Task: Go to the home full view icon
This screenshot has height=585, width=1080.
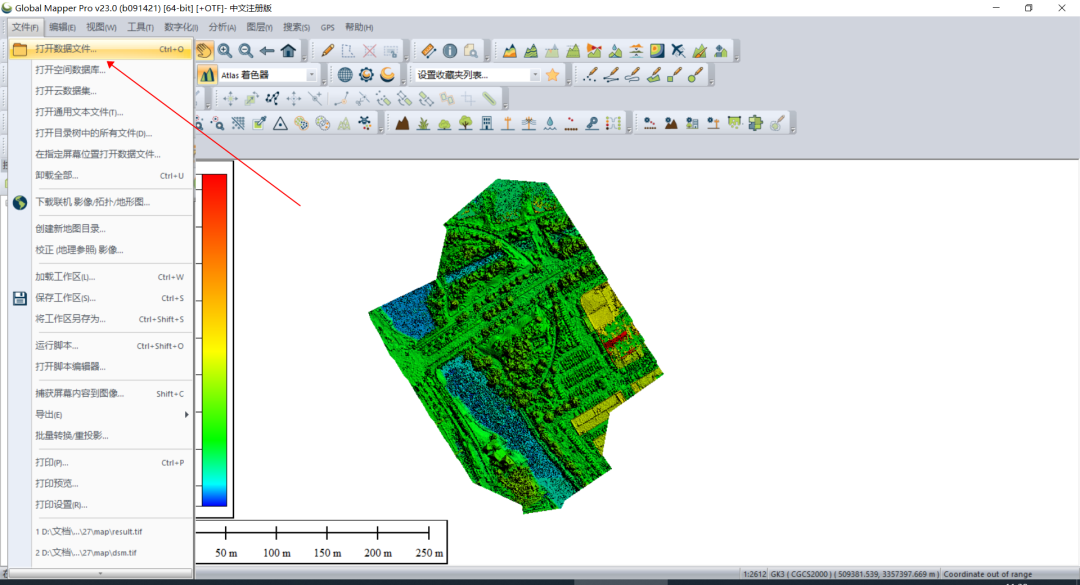Action: click(x=289, y=50)
